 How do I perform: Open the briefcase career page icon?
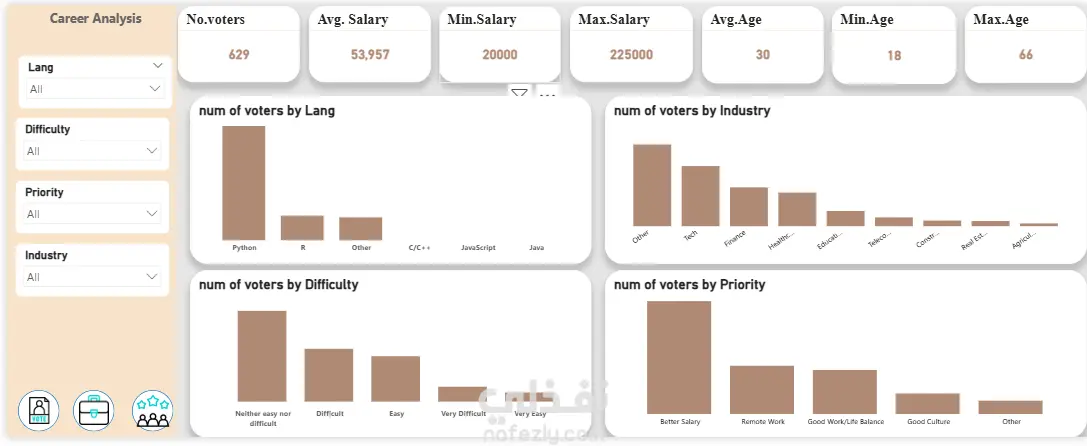[94, 410]
